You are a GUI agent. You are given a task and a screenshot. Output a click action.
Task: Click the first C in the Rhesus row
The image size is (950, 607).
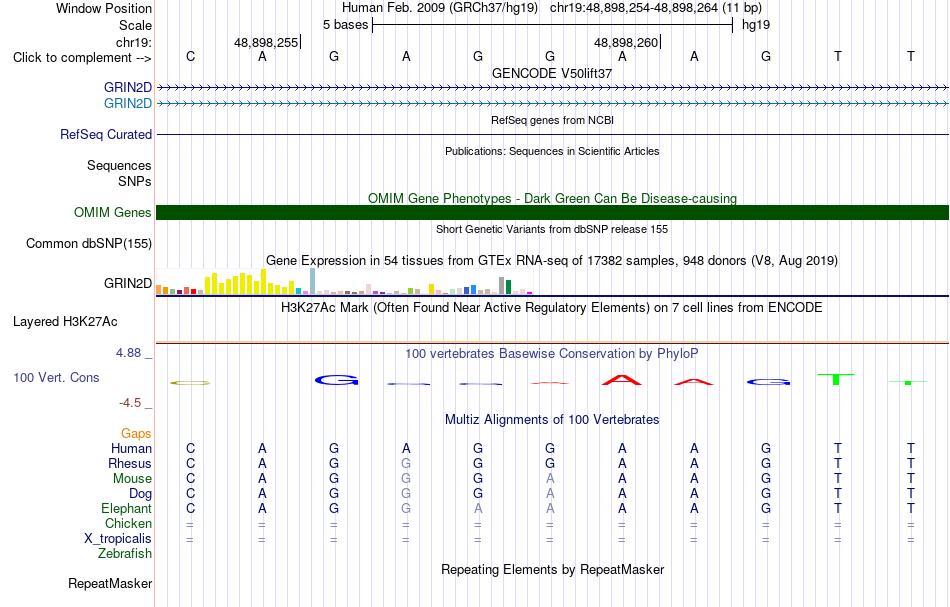(x=190, y=463)
